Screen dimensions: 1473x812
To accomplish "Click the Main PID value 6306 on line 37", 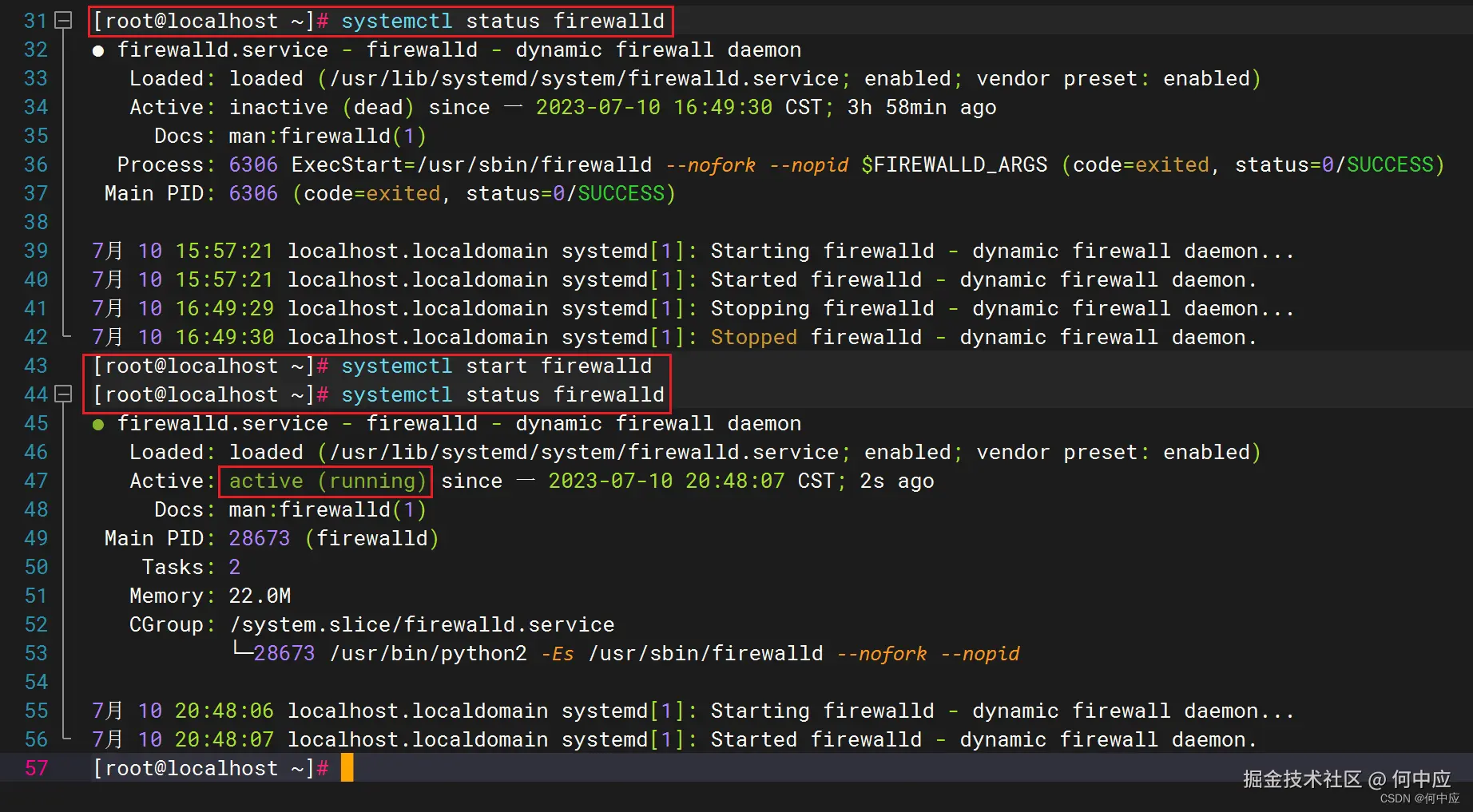I will [253, 193].
